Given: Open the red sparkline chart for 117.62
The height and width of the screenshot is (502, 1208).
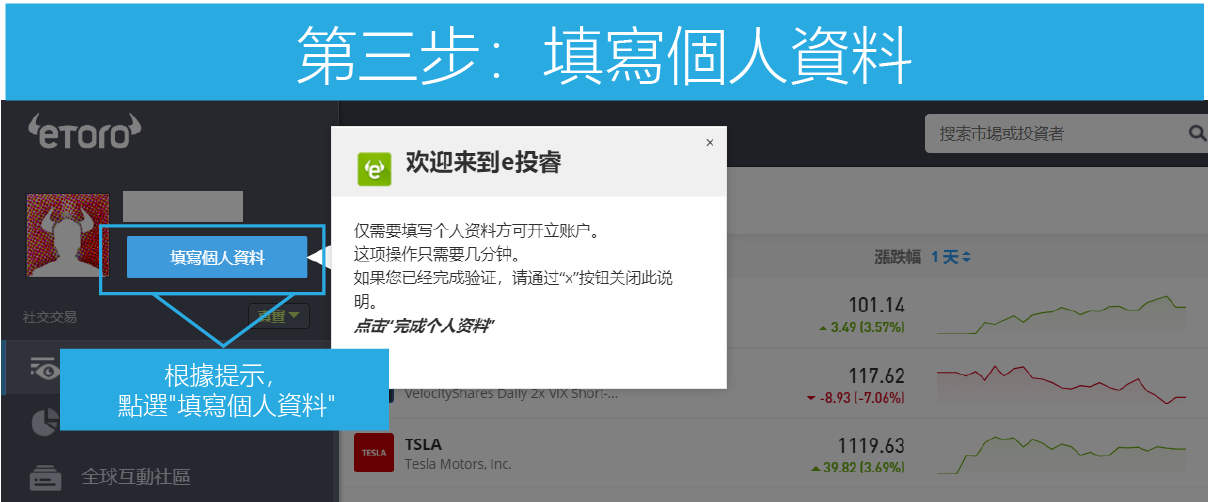Looking at the screenshot, I should click(x=1062, y=385).
